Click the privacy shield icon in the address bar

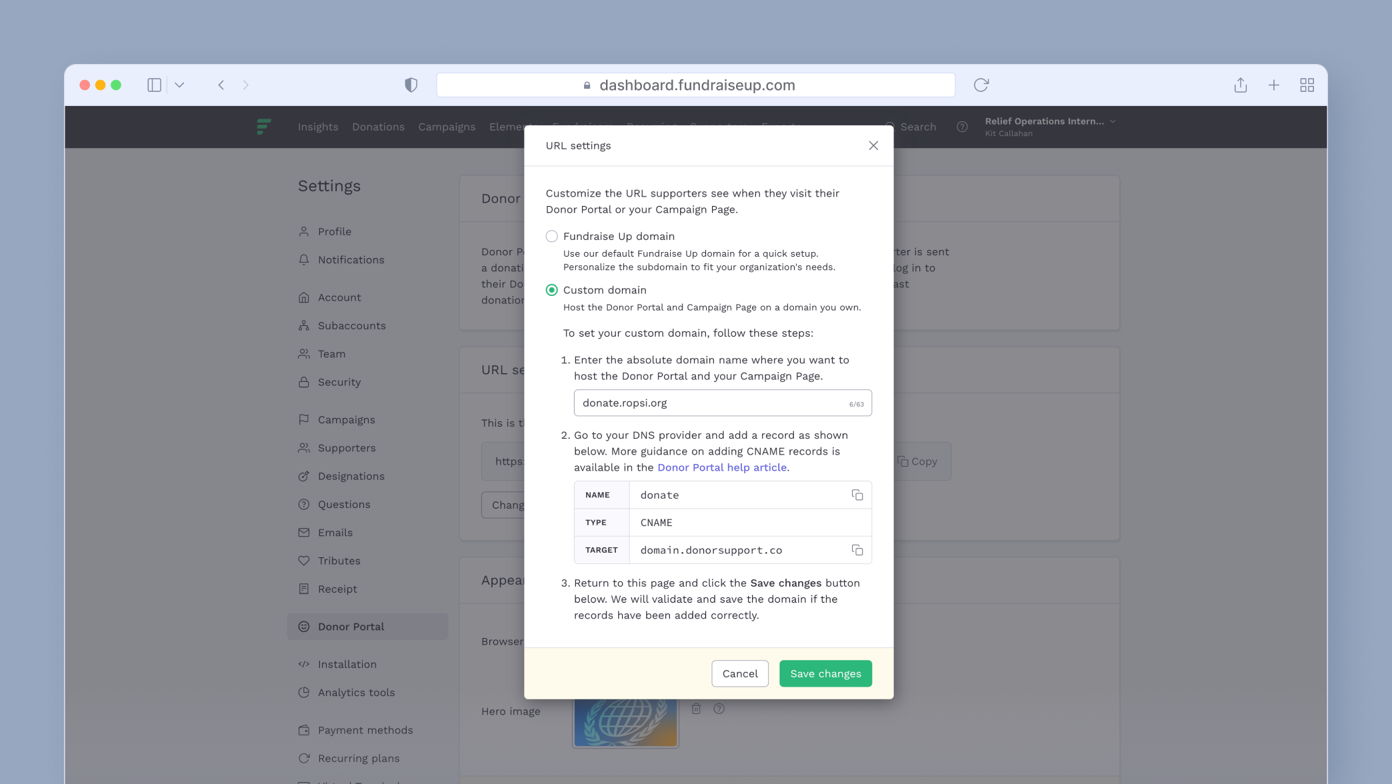pos(411,85)
